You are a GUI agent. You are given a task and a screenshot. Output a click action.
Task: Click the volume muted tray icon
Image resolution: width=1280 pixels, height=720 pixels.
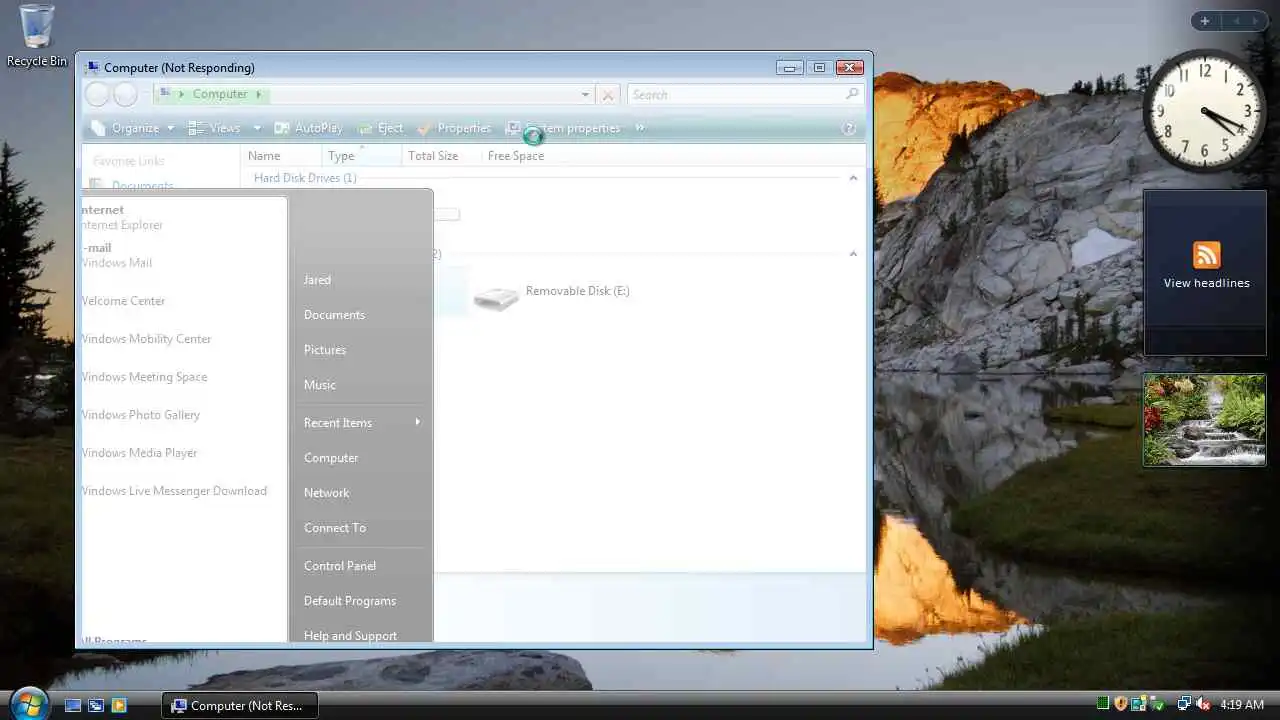[1203, 705]
